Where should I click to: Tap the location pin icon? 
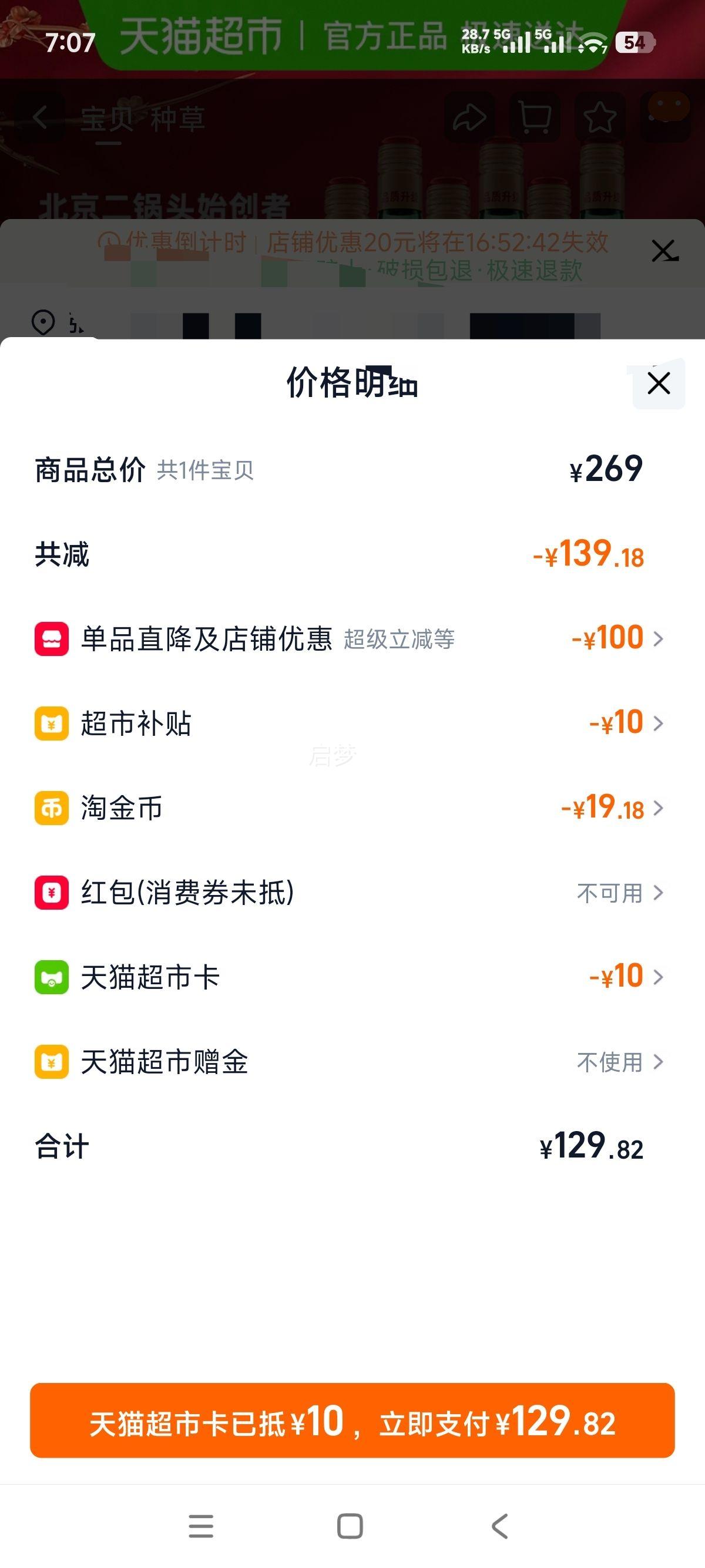point(43,322)
